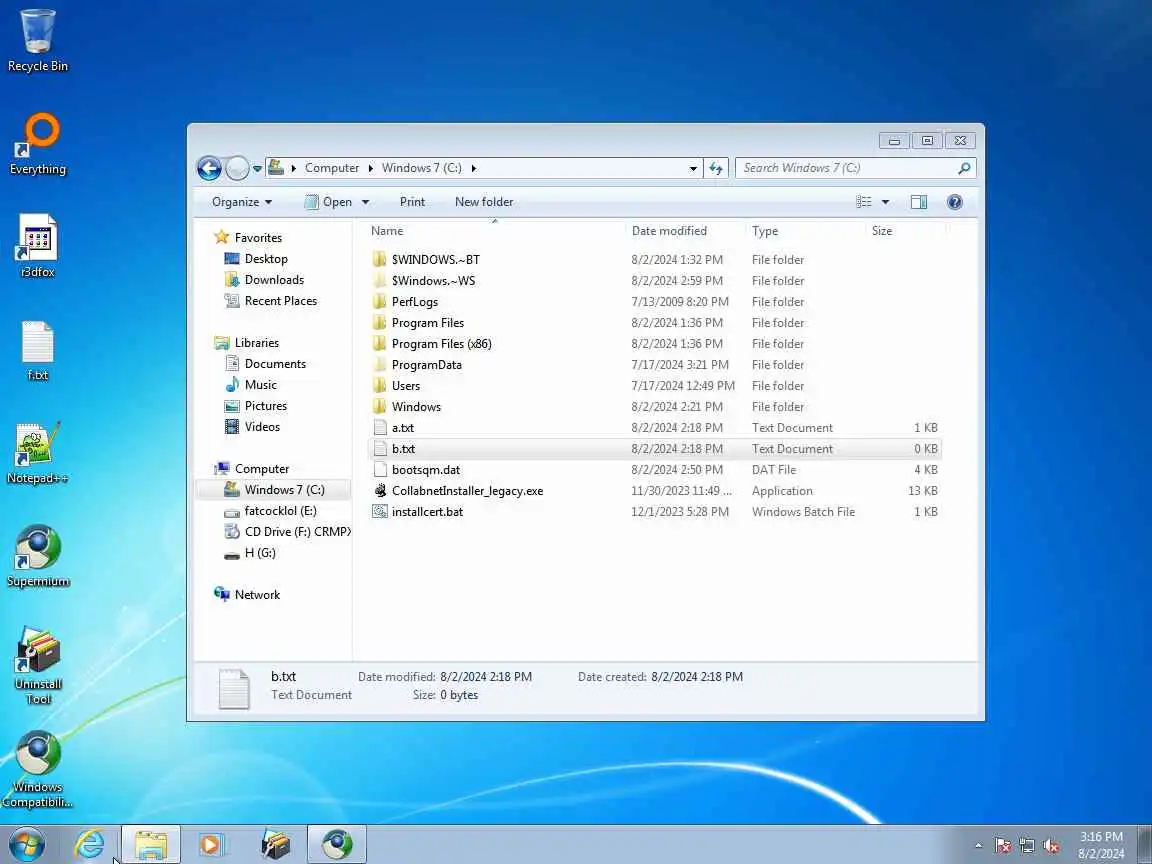This screenshot has height=864, width=1152.
Task: Select CD Drive (F:) in navigation pane
Action: pyautogui.click(x=287, y=532)
